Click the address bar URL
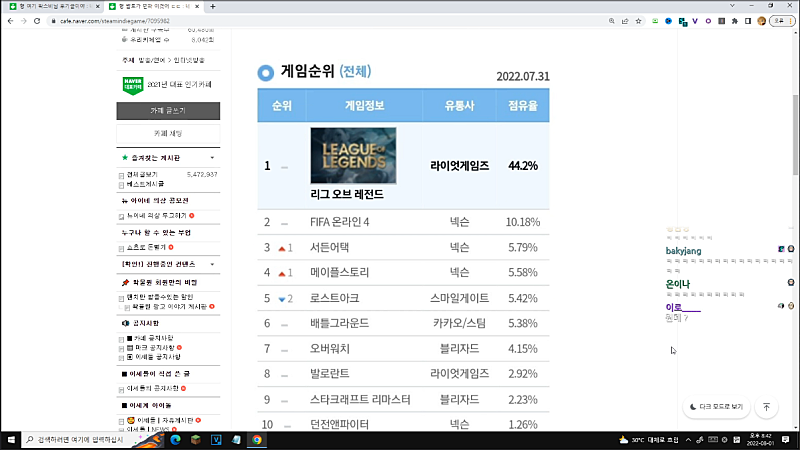This screenshot has height=450, width=800. [115, 21]
